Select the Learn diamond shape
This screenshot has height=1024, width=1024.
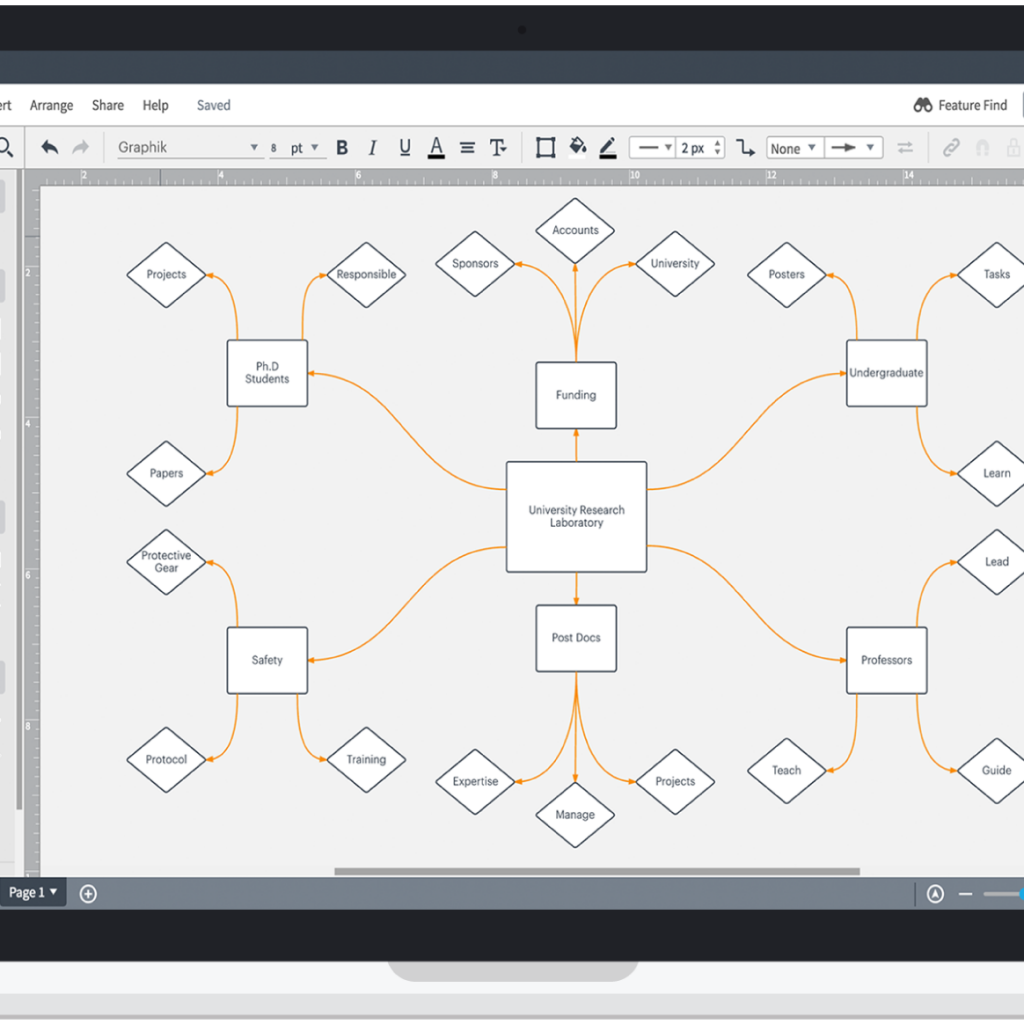(991, 473)
